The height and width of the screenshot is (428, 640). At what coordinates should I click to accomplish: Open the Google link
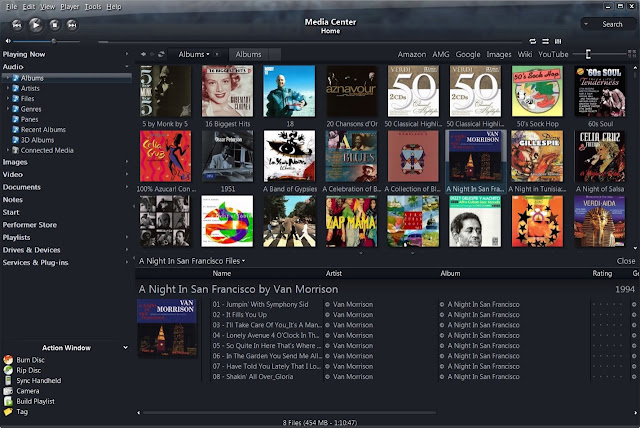coord(468,54)
